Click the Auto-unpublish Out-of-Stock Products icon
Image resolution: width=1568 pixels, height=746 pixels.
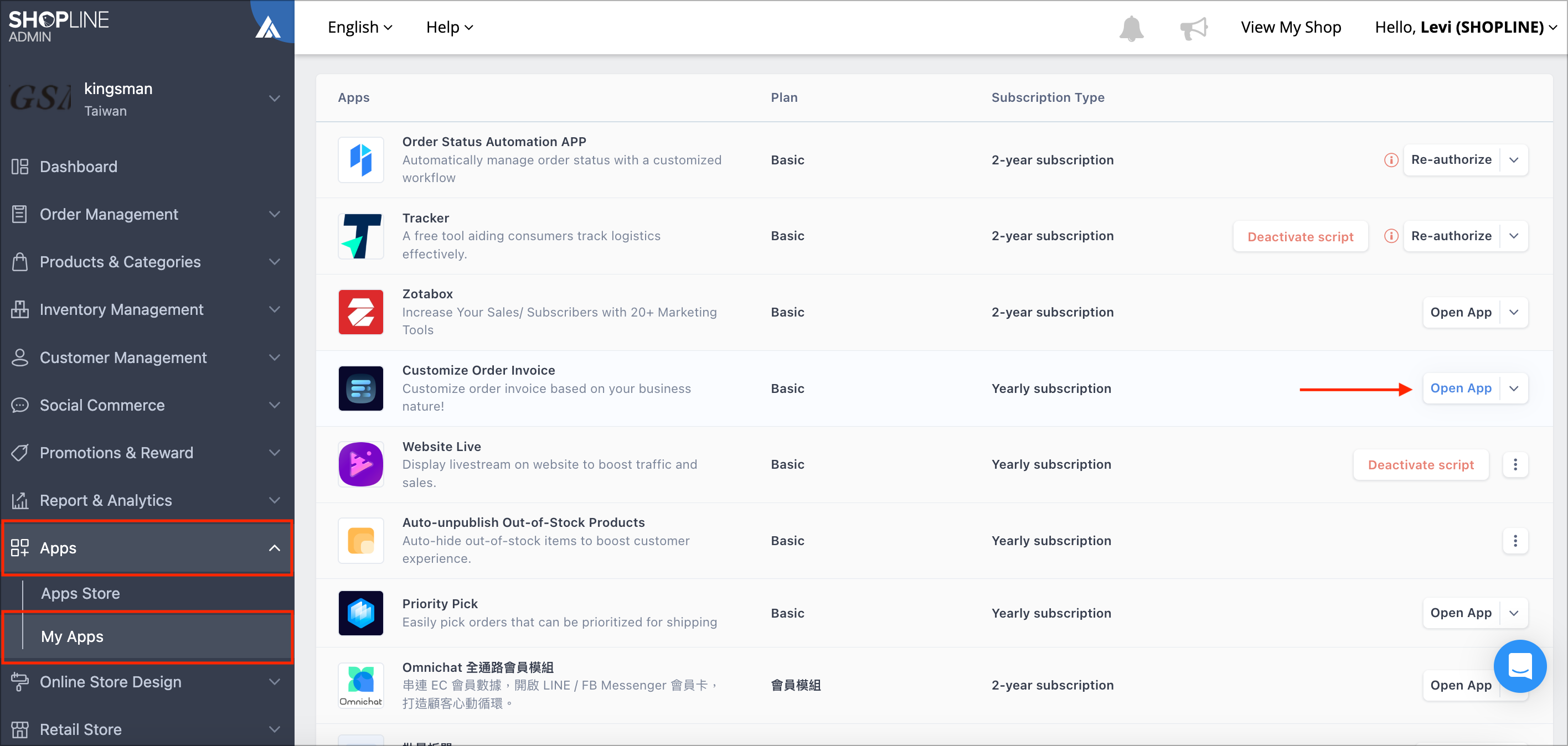361,540
